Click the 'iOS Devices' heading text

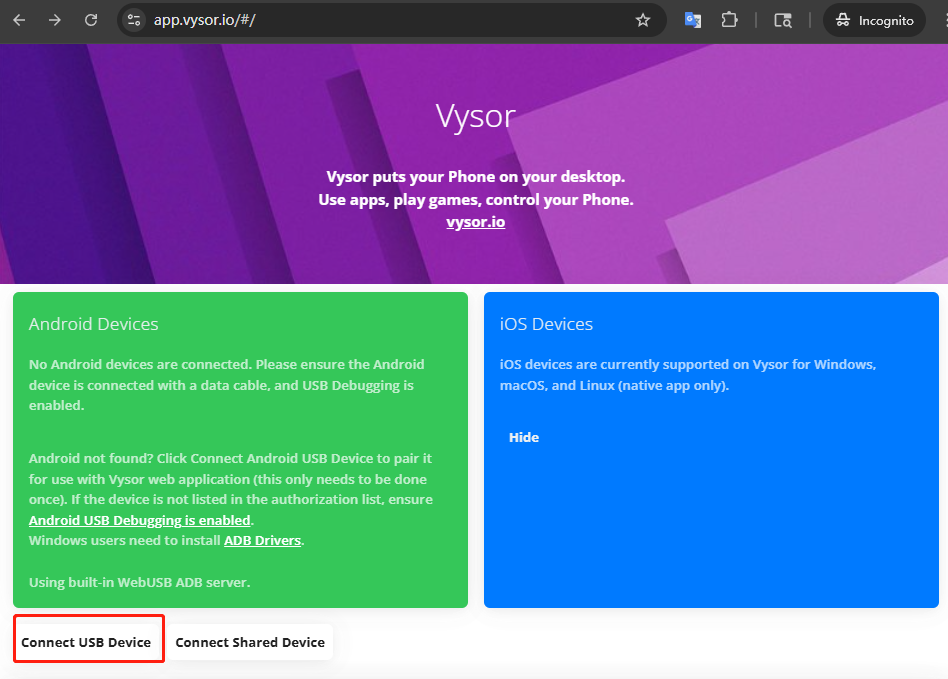pyautogui.click(x=547, y=324)
